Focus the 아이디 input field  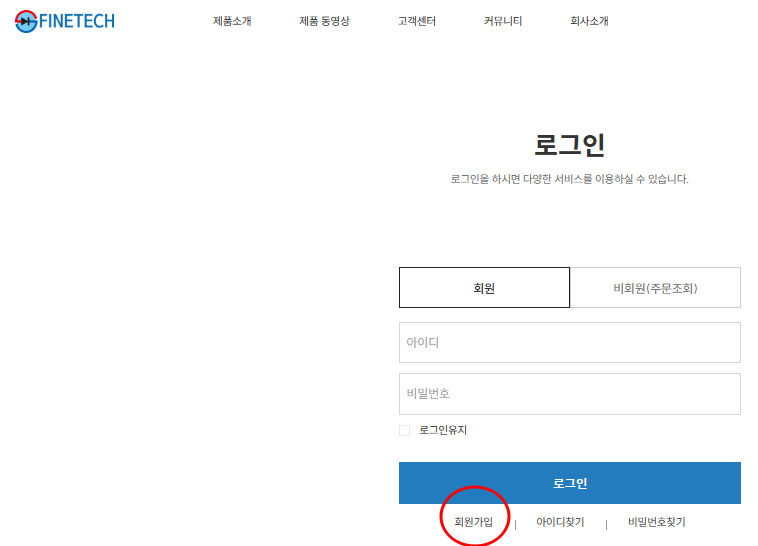570,342
